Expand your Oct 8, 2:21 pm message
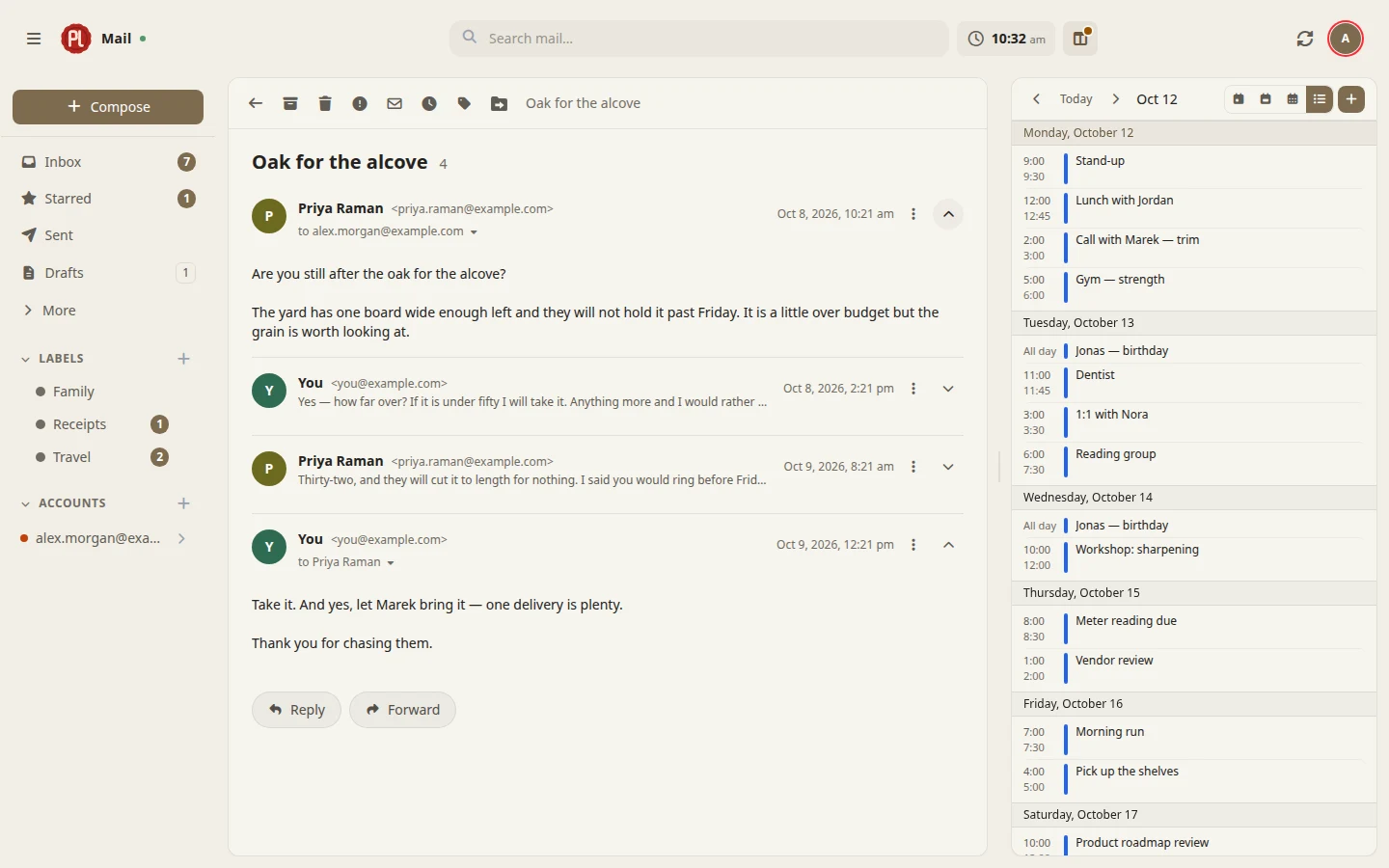Viewport: 1389px width, 868px height. click(x=948, y=389)
